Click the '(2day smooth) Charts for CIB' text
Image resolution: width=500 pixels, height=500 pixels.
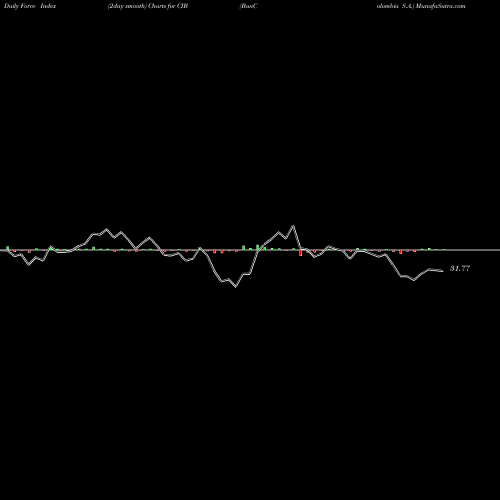[148, 6]
